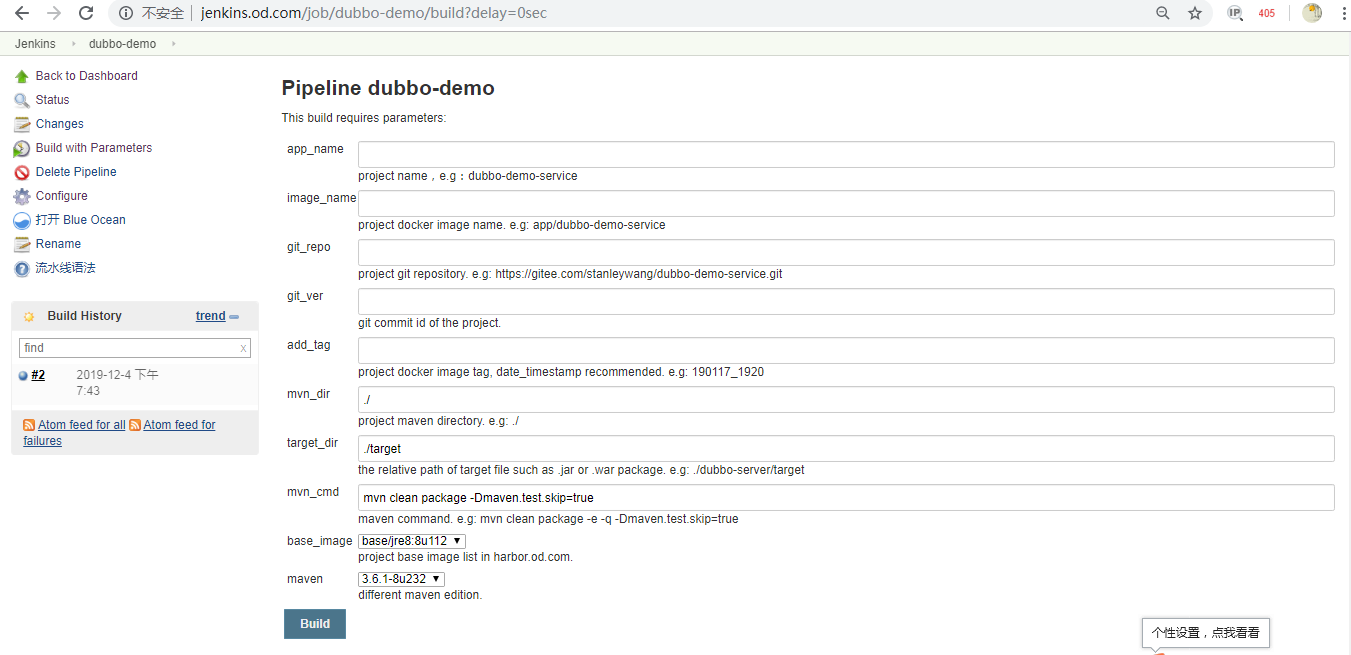Screen dimensions: 1351x655
Task: Open the 流水线语法 link
Action: [x=66, y=268]
